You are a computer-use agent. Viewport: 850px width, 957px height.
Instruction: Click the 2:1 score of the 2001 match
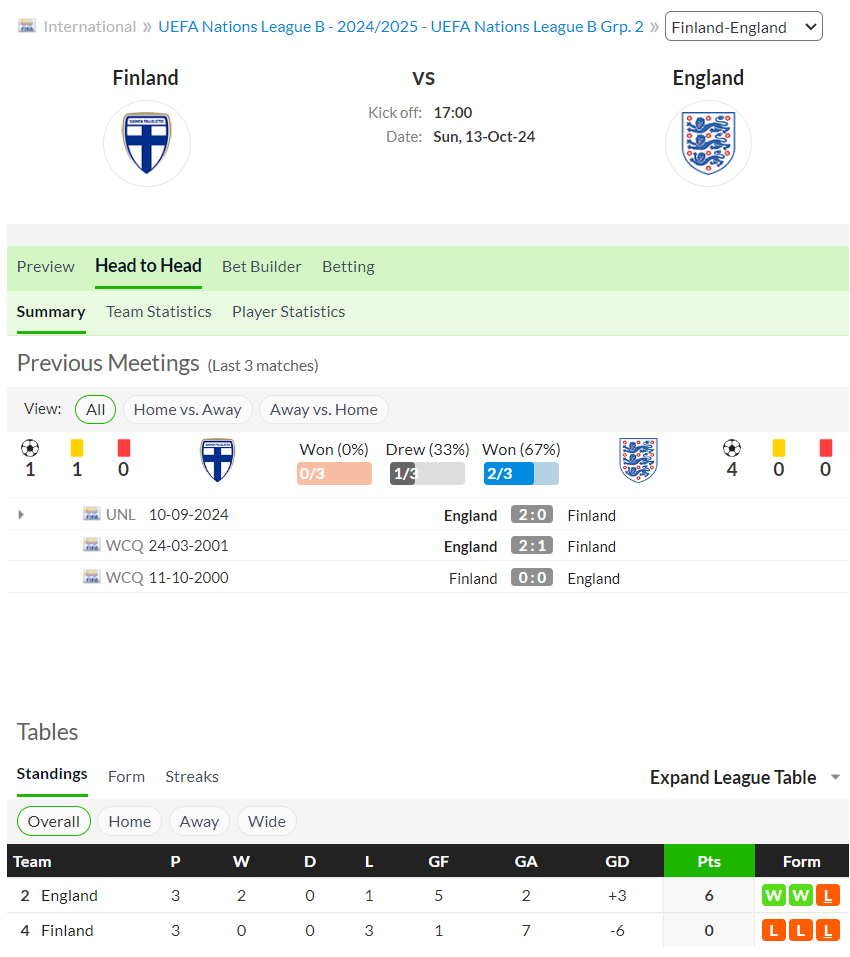coord(532,546)
